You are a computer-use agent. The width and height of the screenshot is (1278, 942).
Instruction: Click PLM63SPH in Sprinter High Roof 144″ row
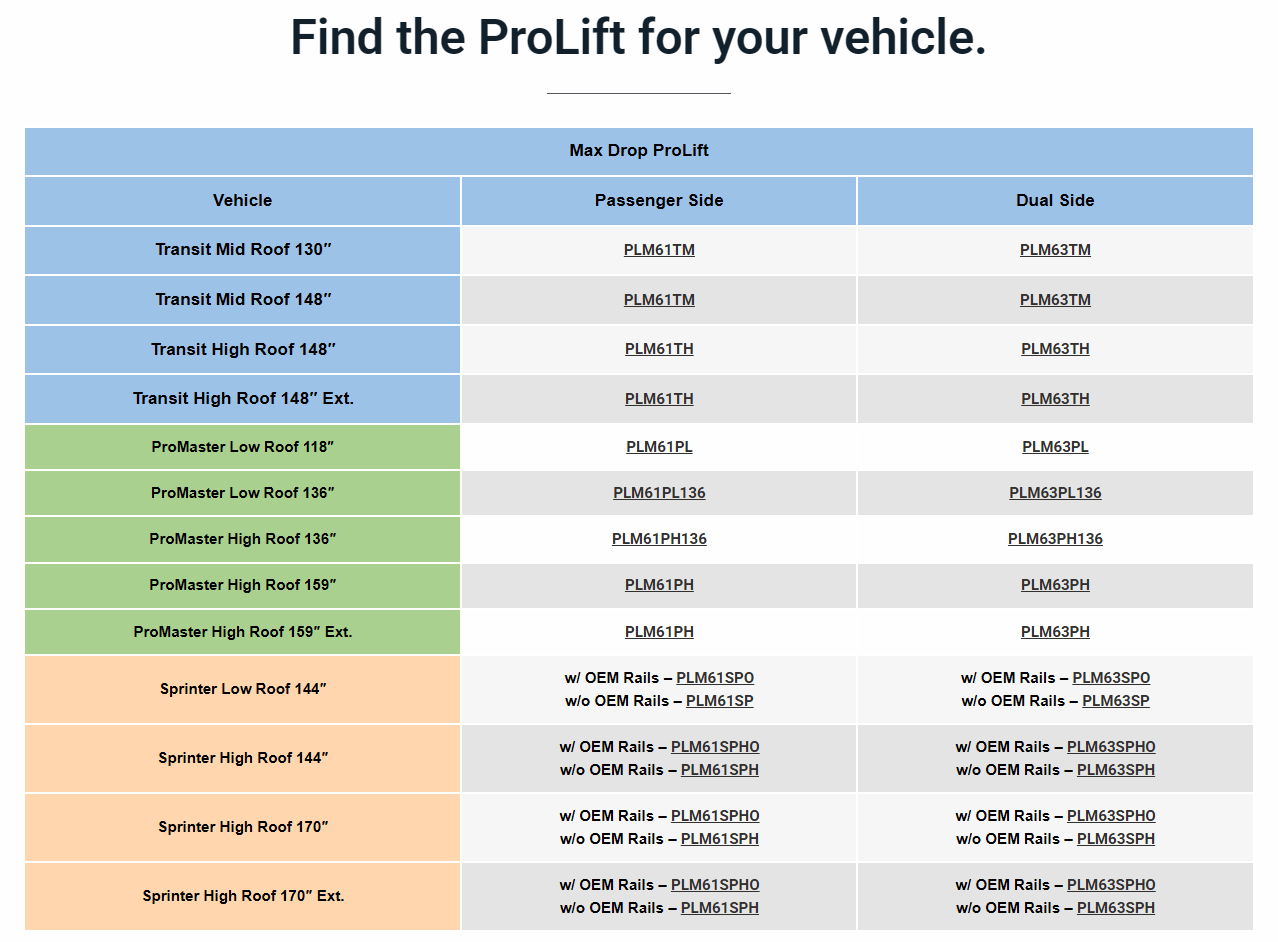[x=1115, y=770]
